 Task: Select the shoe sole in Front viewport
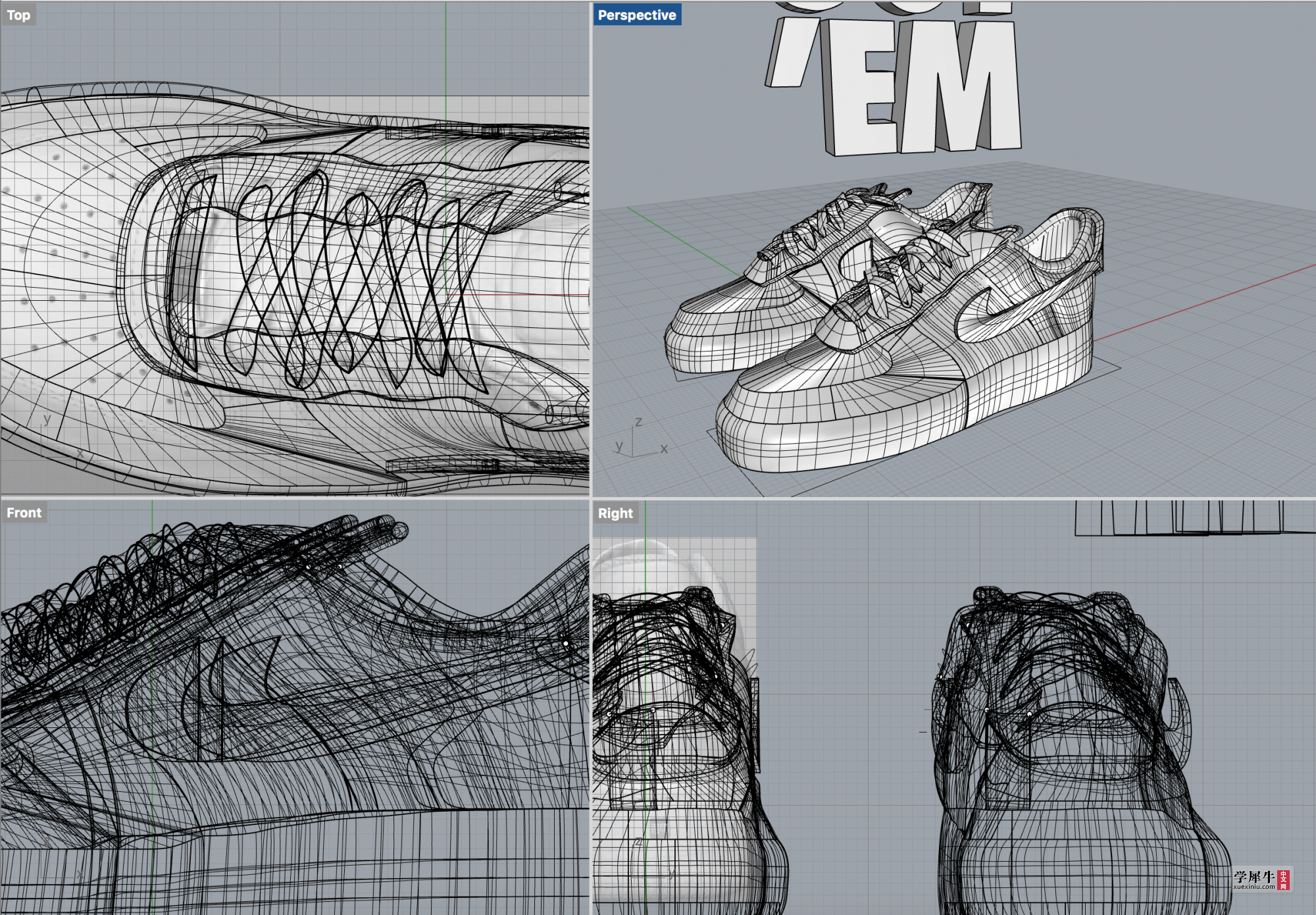click(296, 862)
